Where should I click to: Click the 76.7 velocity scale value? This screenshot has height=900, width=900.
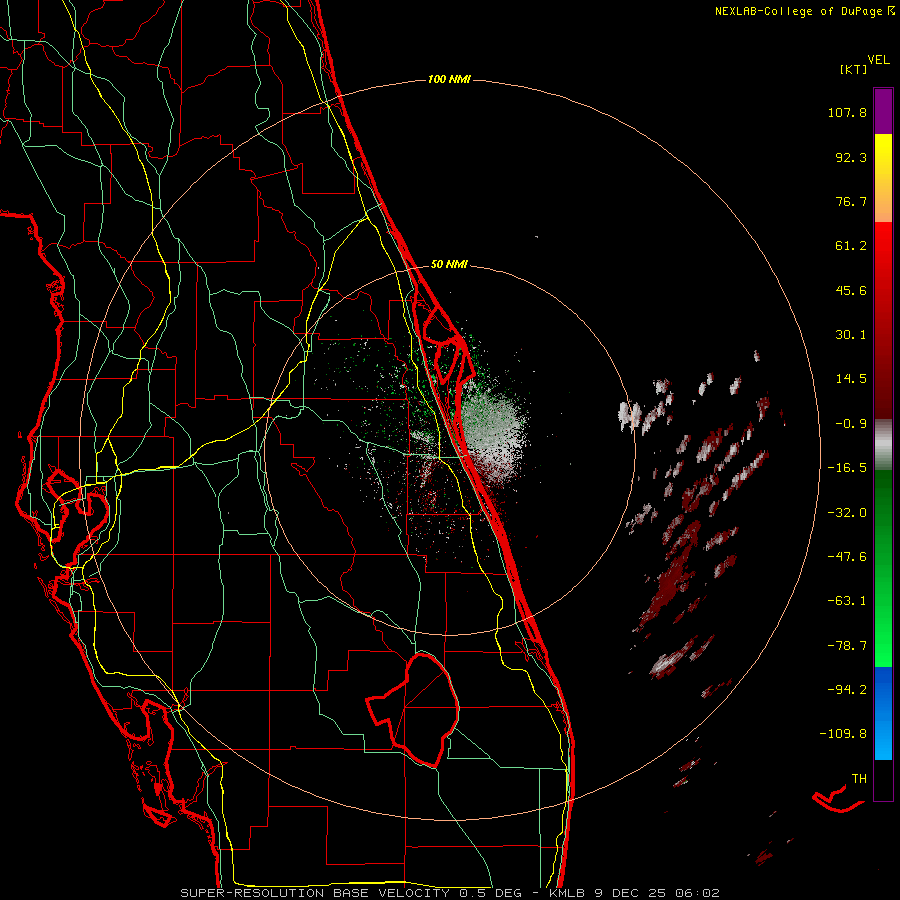(x=851, y=201)
